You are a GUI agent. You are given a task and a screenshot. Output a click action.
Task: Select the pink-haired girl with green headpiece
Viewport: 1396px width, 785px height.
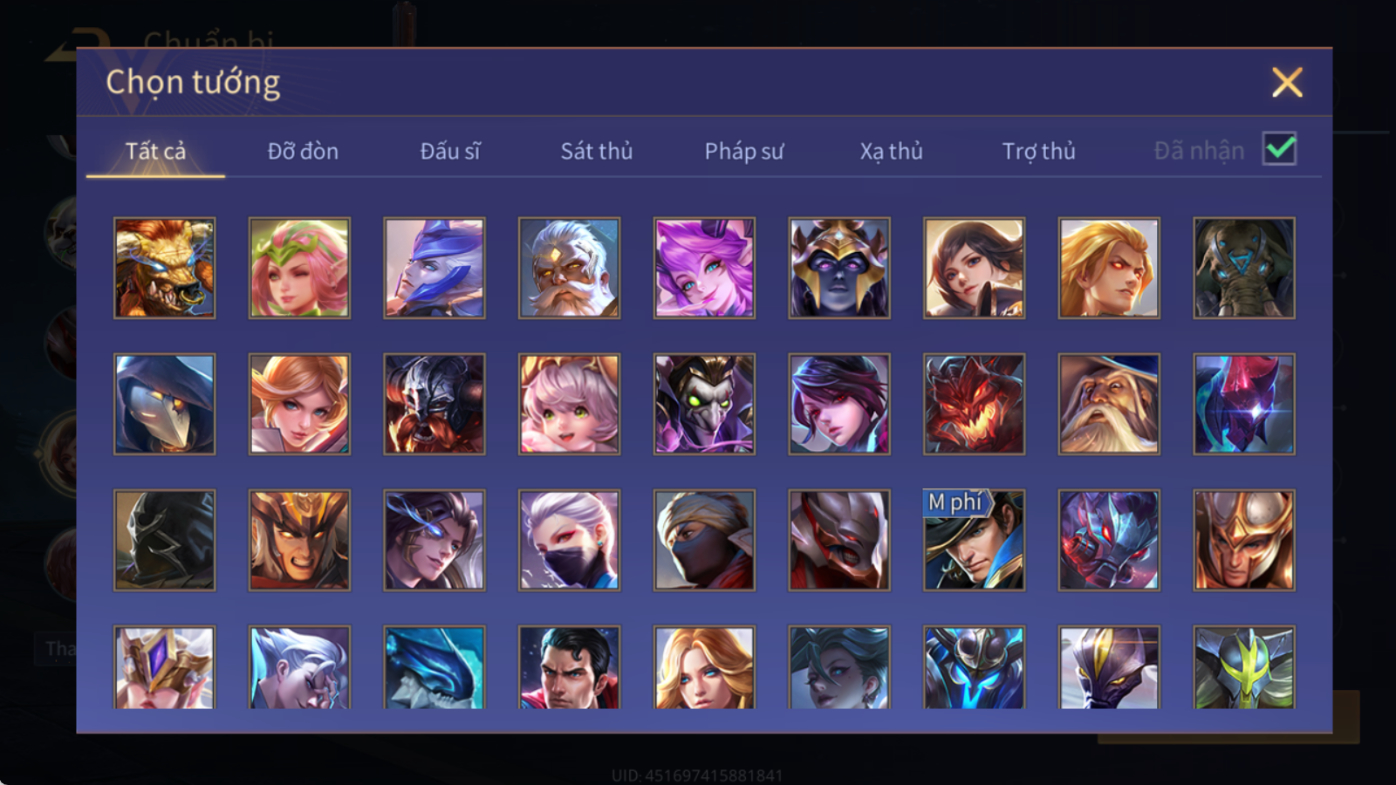click(299, 268)
